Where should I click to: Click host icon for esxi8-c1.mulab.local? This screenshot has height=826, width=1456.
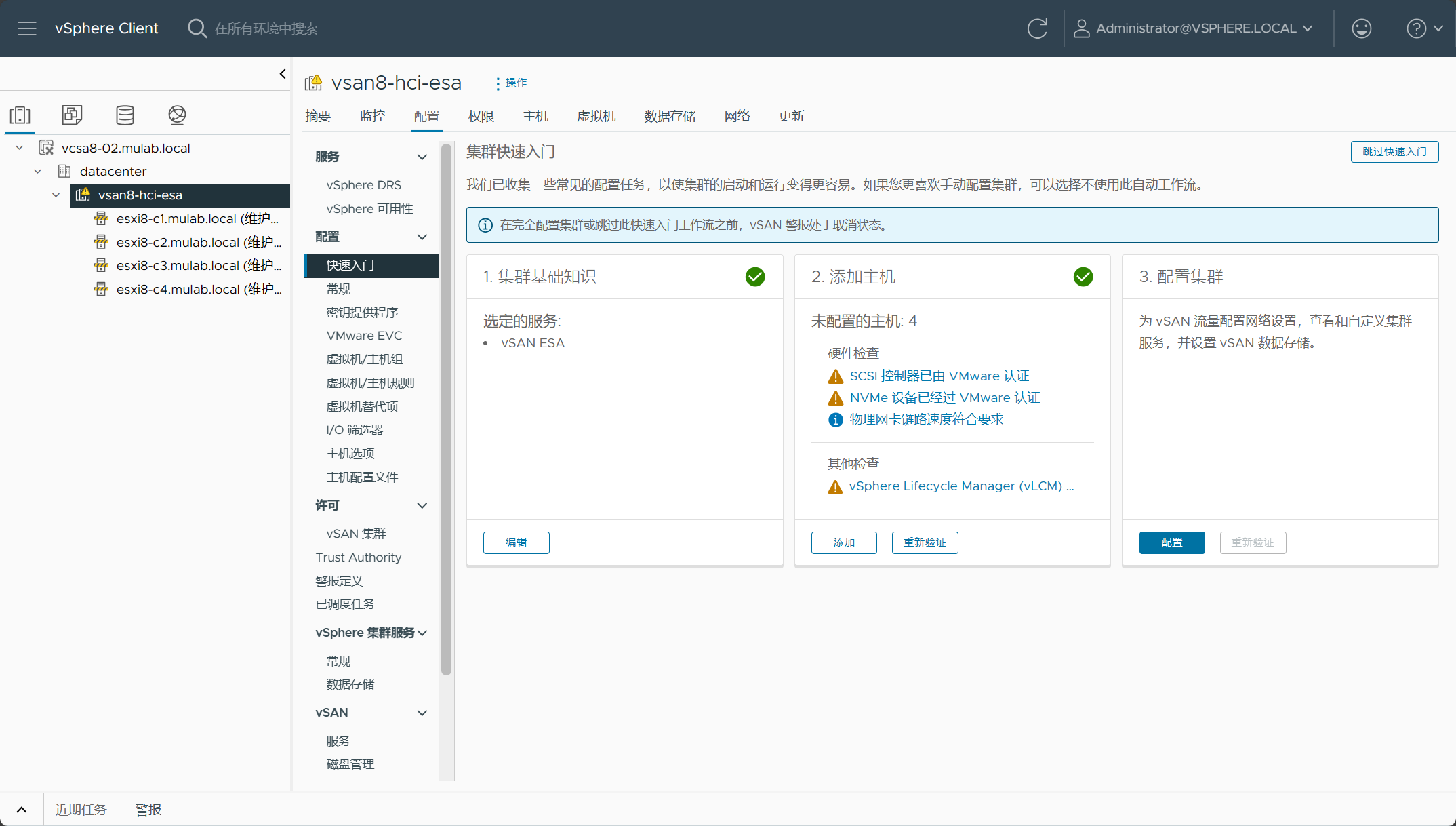101,218
